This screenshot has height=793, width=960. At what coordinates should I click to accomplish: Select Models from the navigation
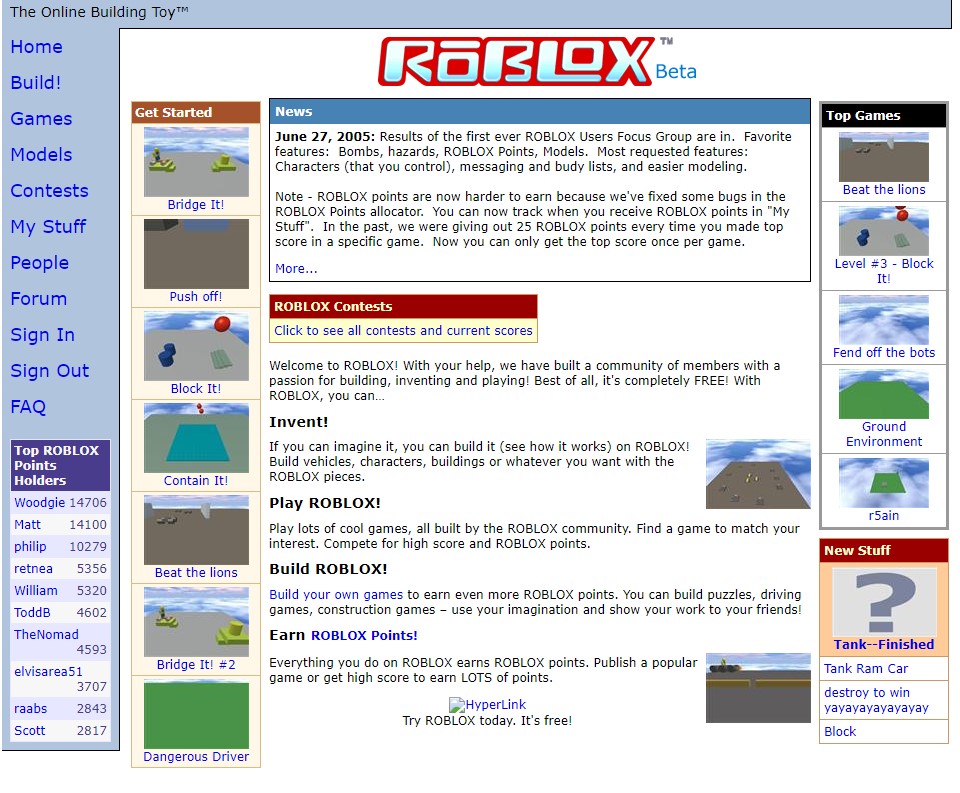coord(41,155)
